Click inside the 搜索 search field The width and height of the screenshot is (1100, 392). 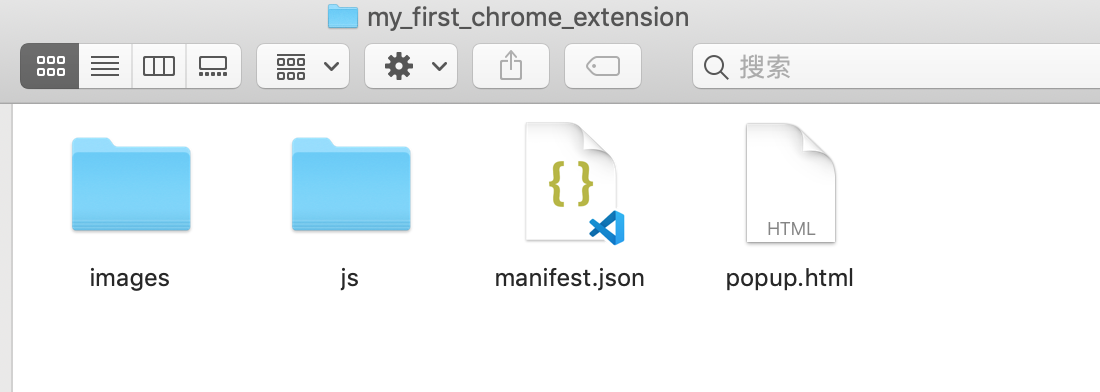[896, 66]
